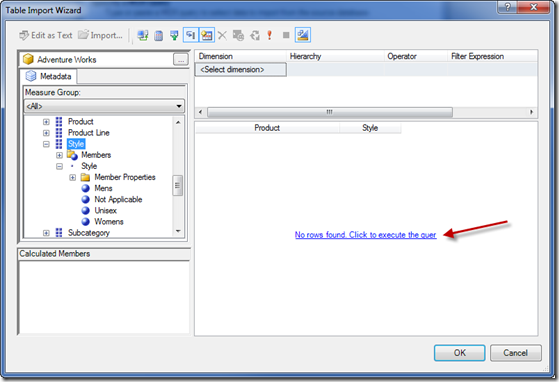559x382 pixels.
Task: Click the metadata tree scroll up arrow
Action: (x=178, y=122)
